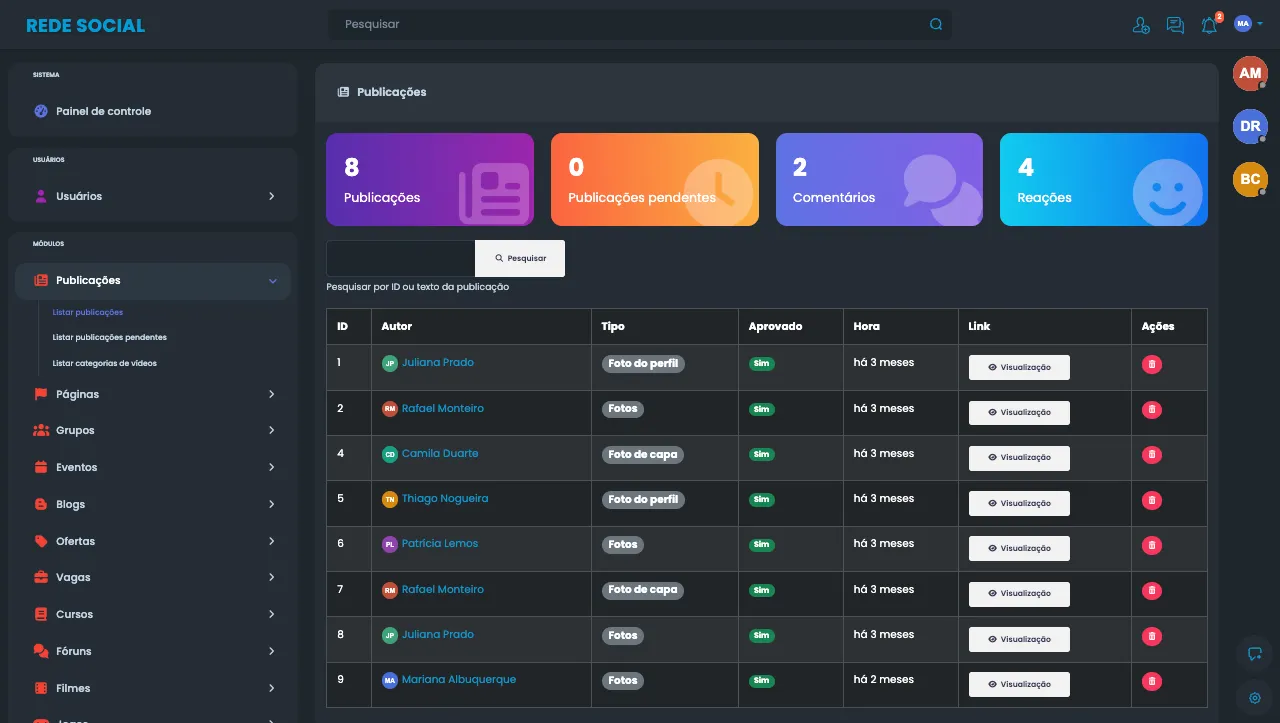
Task: Select Listar publicações submenu item
Action: click(88, 312)
